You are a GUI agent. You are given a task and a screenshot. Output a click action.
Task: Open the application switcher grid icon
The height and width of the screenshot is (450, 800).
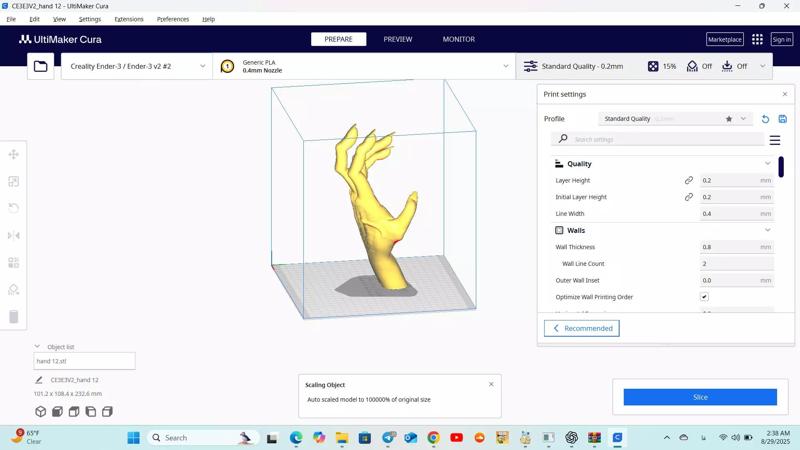click(x=757, y=39)
